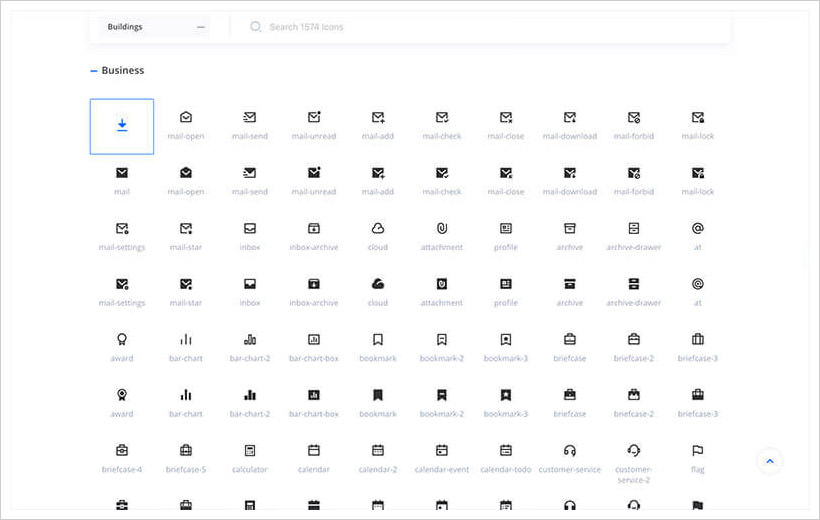Click the scroll-to-top arrow button
Screen dimensions: 820x520
770,461
